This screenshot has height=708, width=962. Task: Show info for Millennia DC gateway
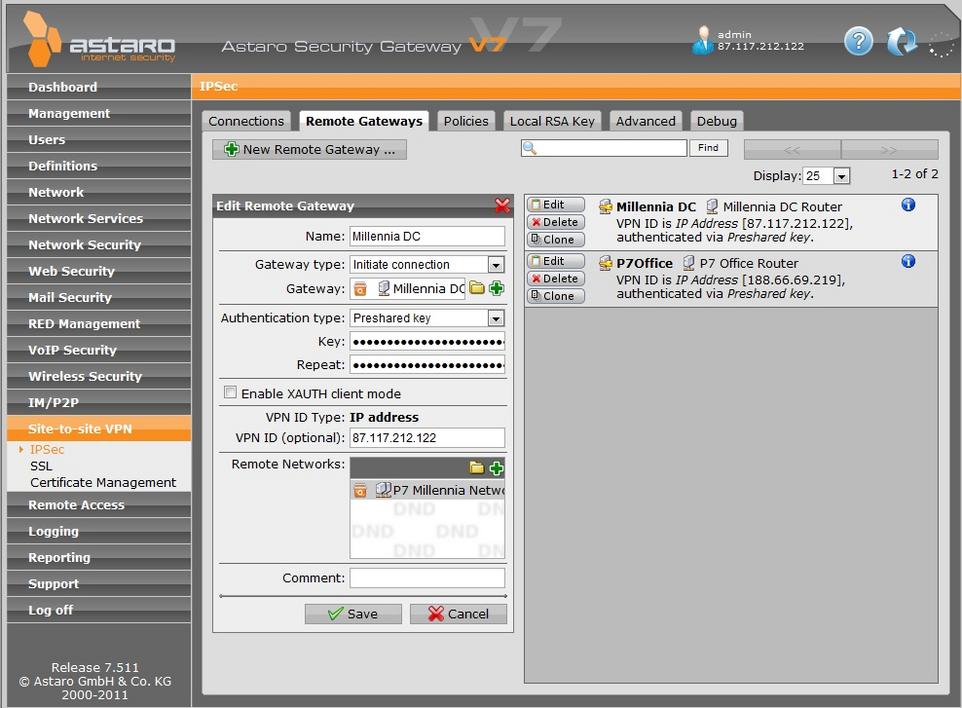[908, 205]
